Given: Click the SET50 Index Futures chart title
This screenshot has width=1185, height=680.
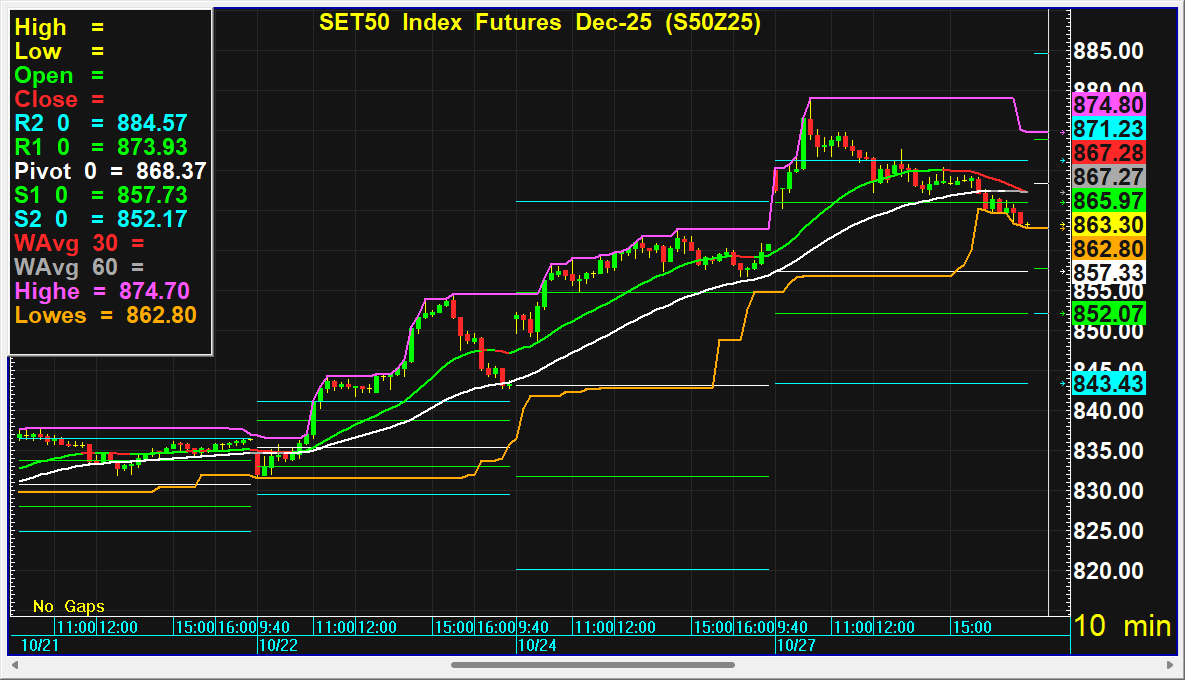Looking at the screenshot, I should 539,23.
